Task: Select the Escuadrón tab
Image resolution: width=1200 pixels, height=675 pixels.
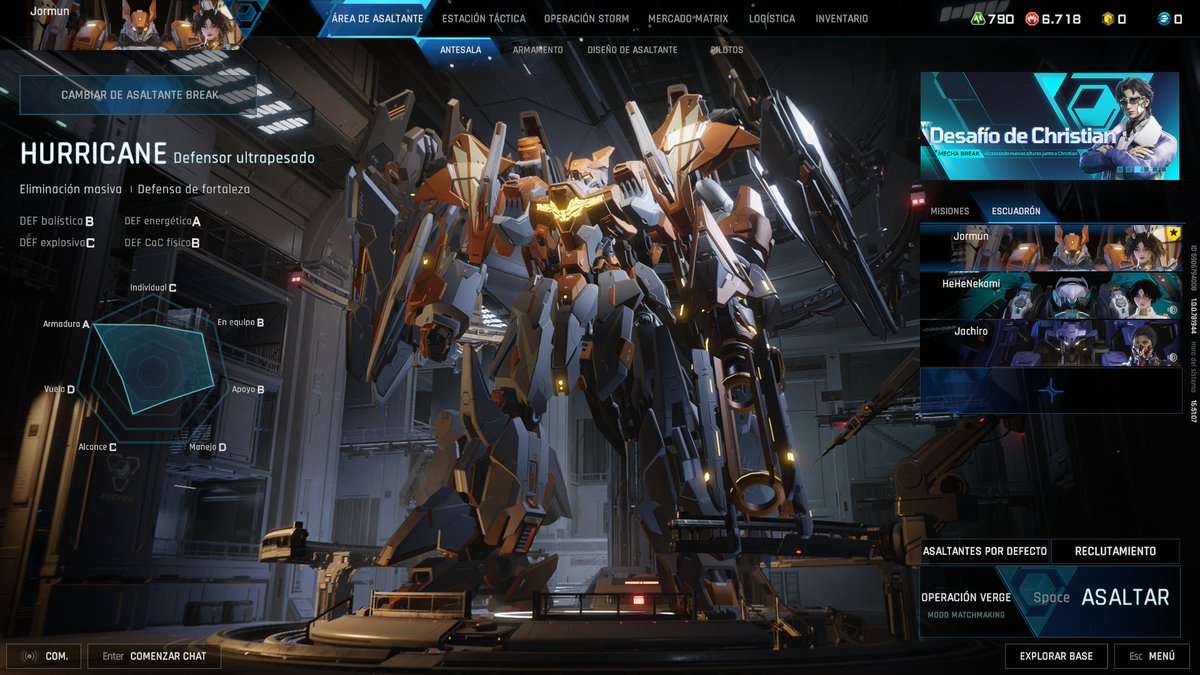Action: (1016, 211)
